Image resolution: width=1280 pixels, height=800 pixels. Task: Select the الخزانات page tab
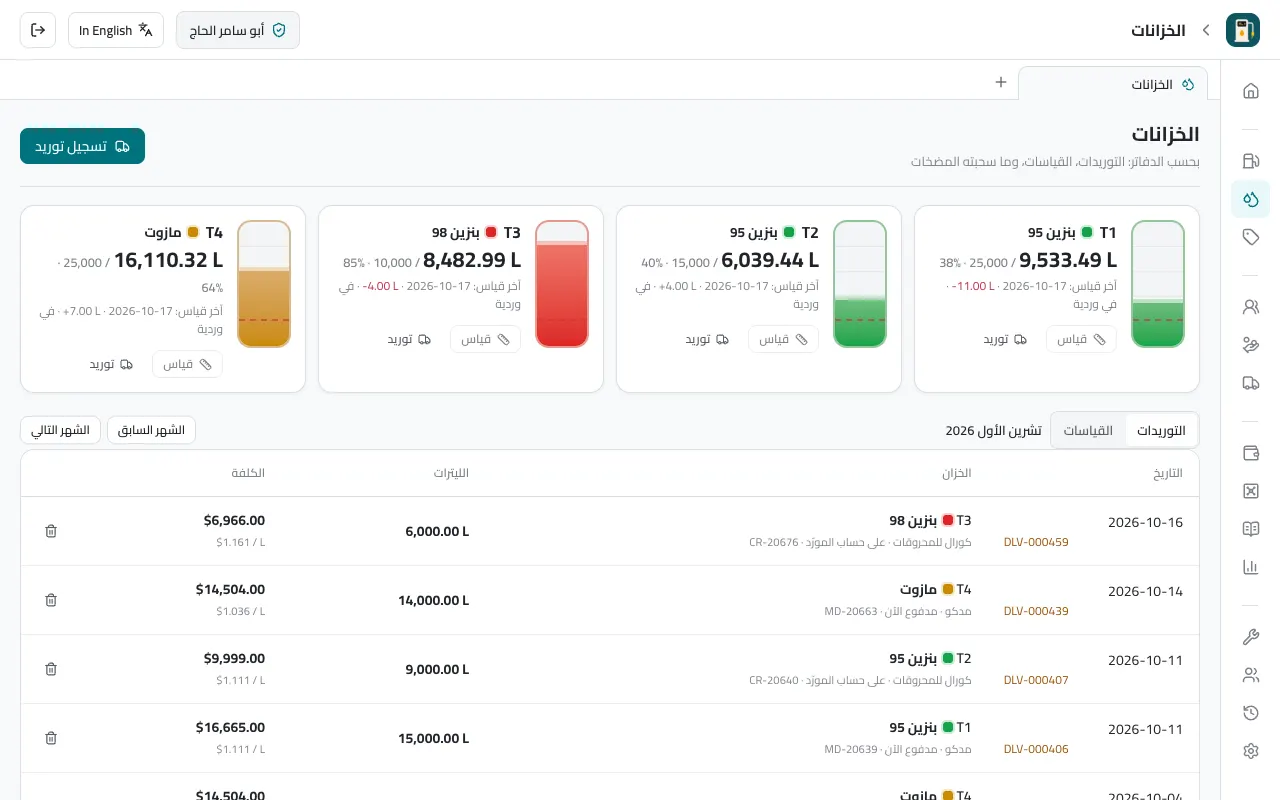[1113, 84]
